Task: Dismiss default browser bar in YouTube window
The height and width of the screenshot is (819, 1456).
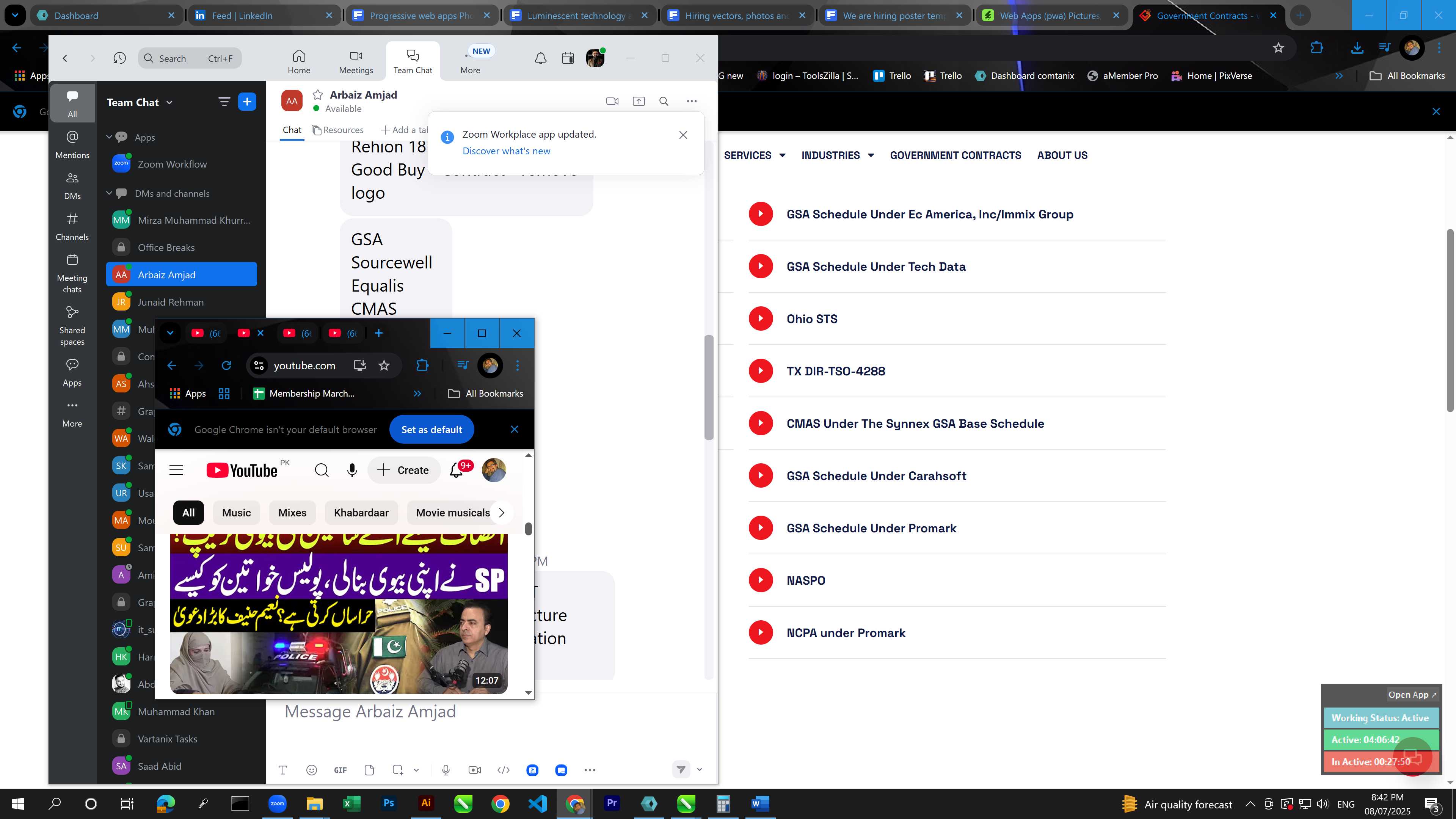Action: (x=515, y=430)
